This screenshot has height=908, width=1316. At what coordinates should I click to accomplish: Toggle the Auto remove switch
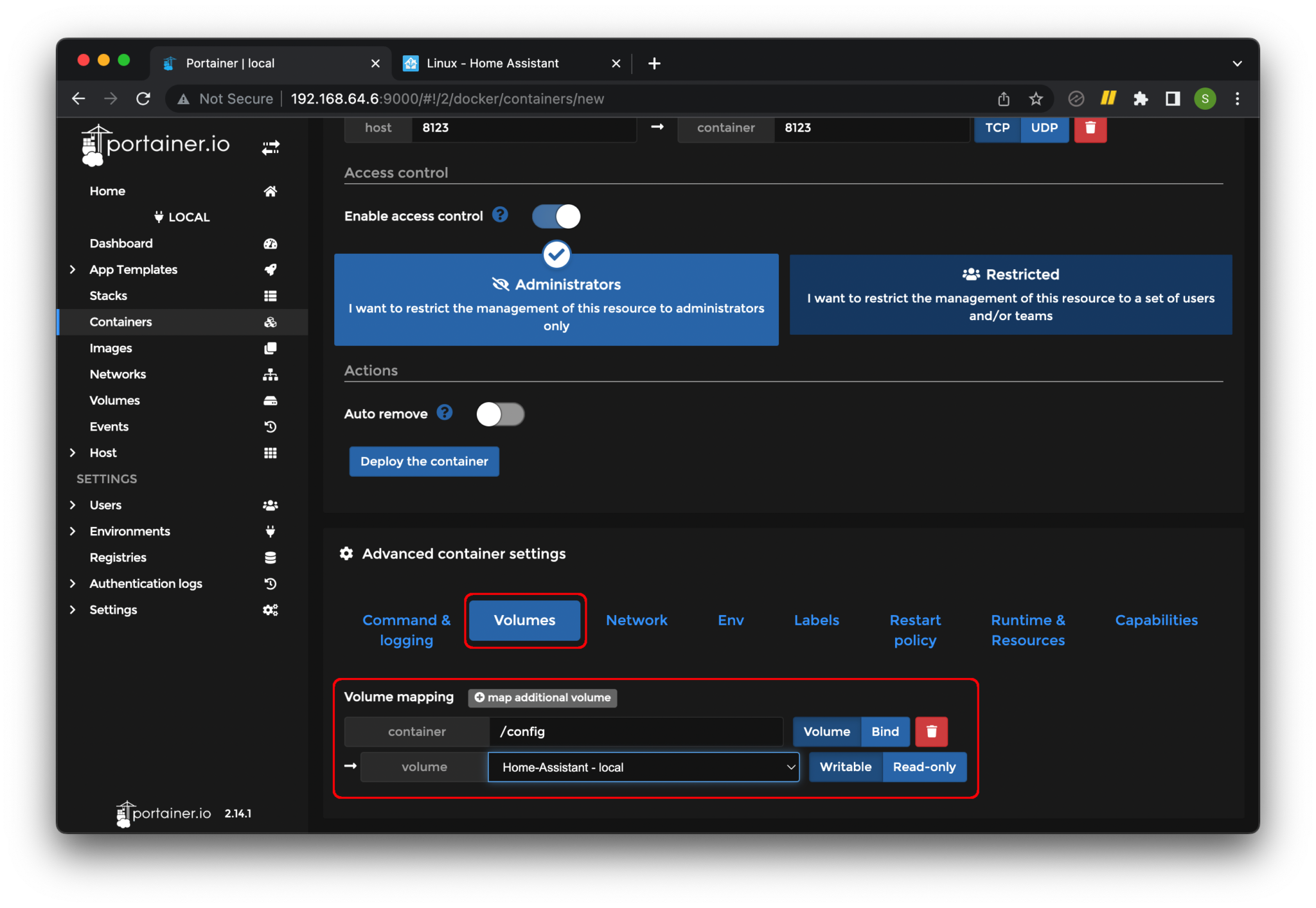(x=500, y=414)
